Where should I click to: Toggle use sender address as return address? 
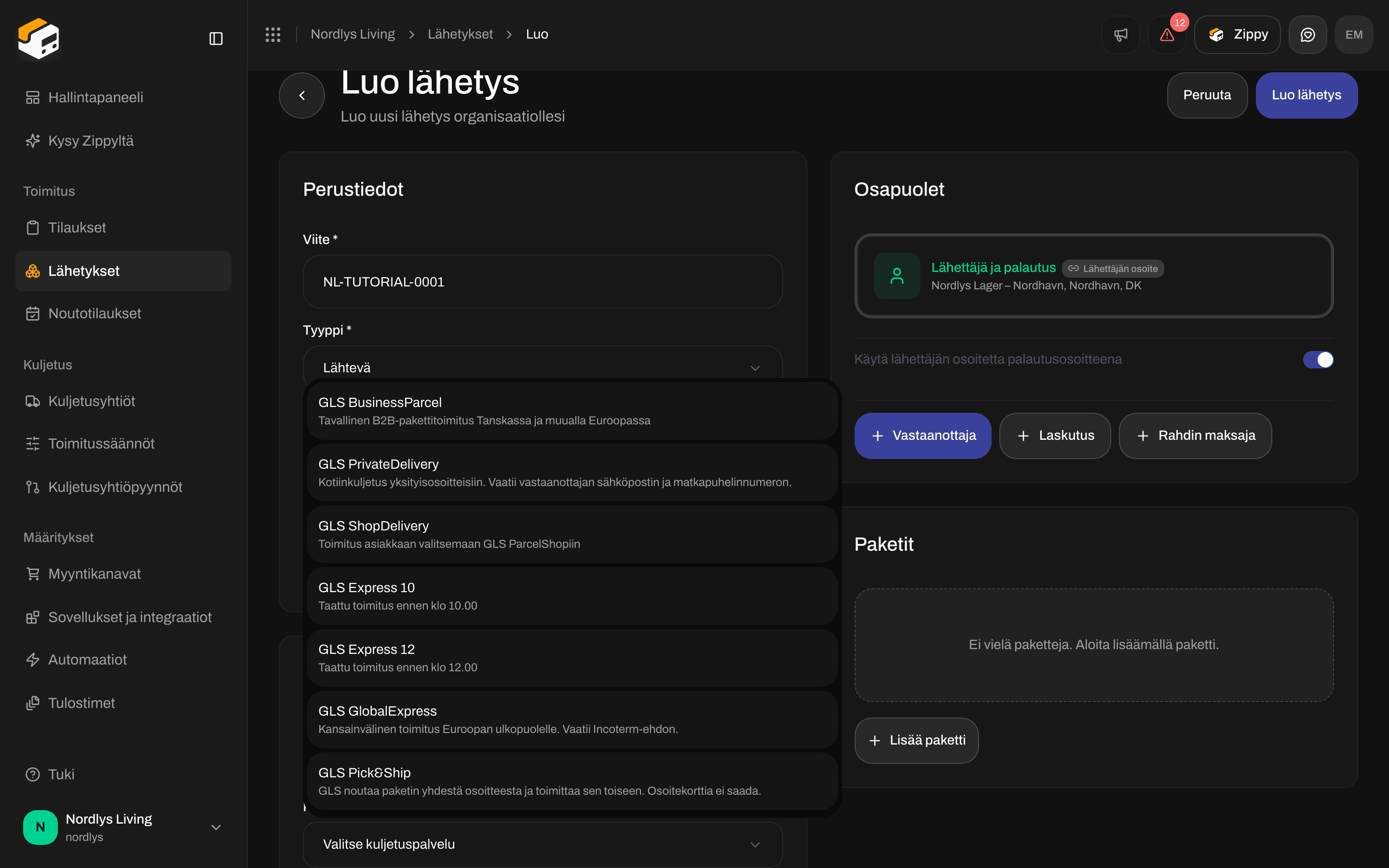coord(1318,359)
